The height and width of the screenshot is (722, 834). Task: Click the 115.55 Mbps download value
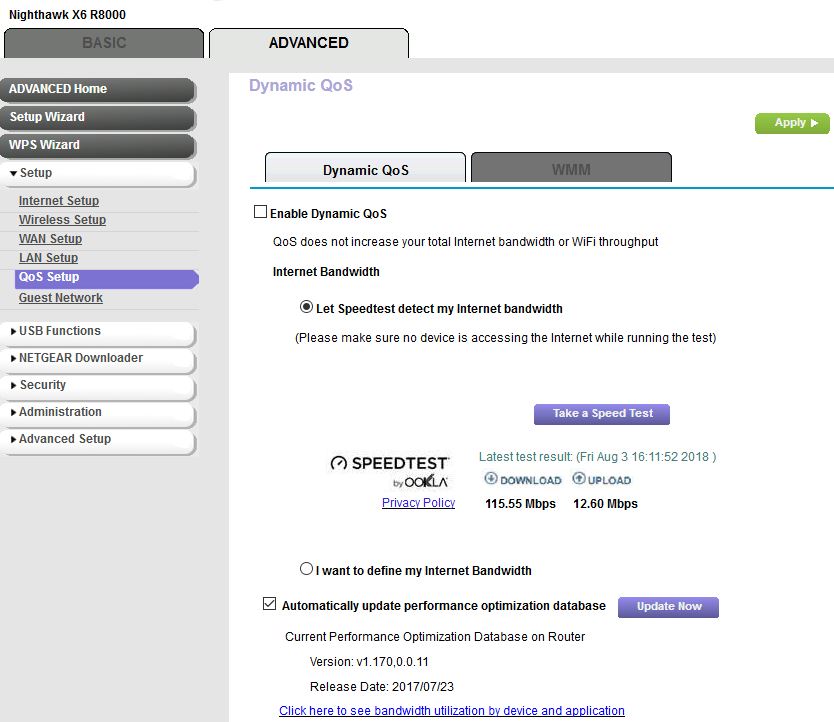click(520, 504)
